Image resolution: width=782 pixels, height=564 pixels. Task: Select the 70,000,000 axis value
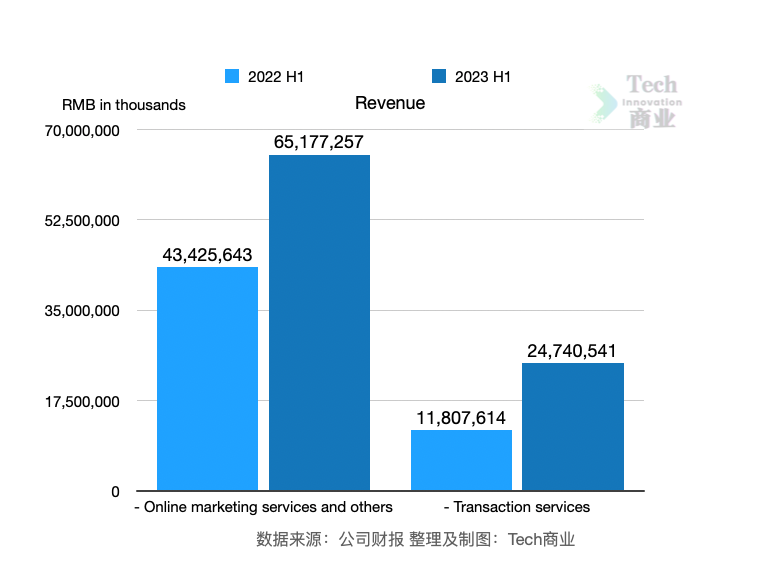coord(83,130)
